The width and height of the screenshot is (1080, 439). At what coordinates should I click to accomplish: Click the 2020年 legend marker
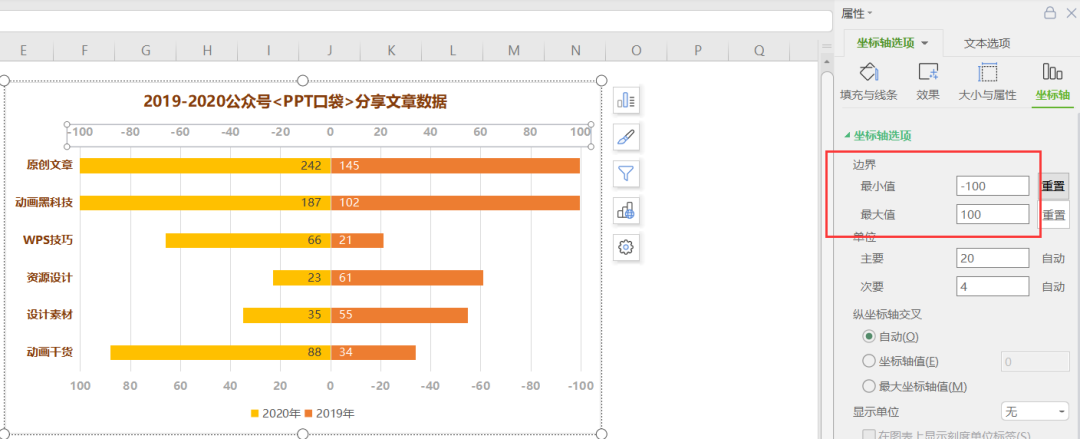click(x=255, y=414)
